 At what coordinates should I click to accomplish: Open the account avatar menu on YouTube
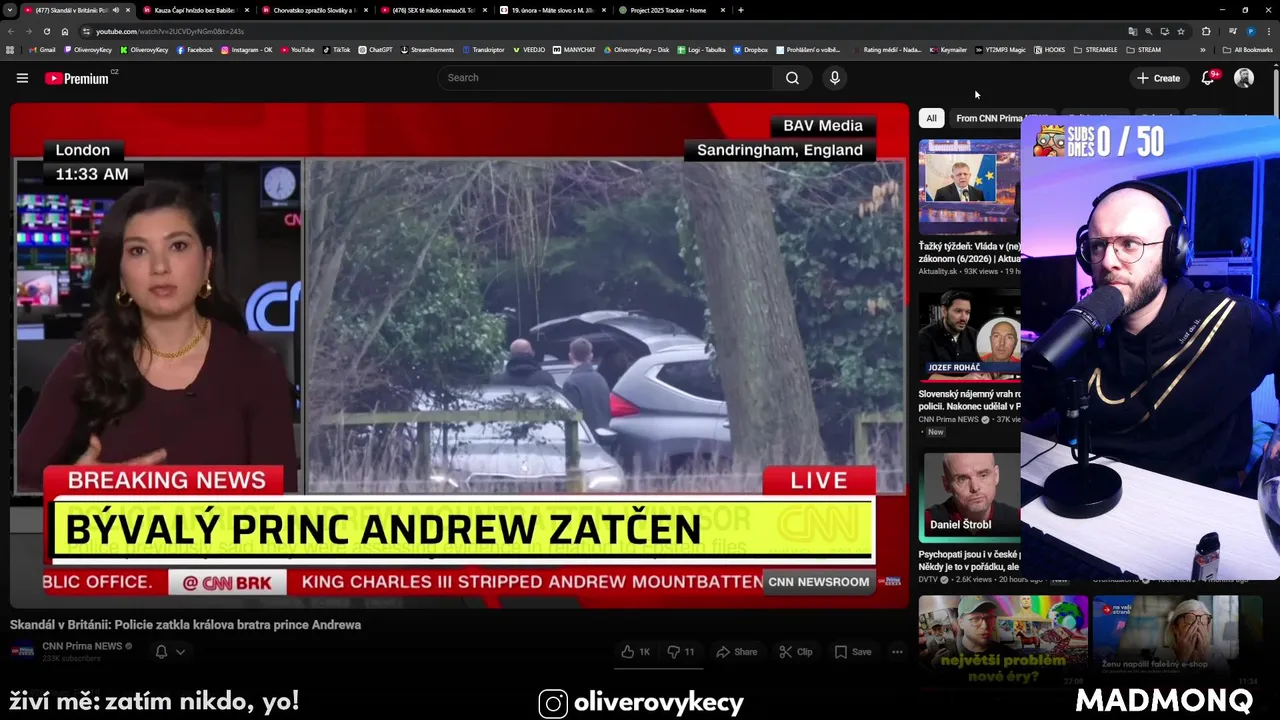[x=1244, y=78]
